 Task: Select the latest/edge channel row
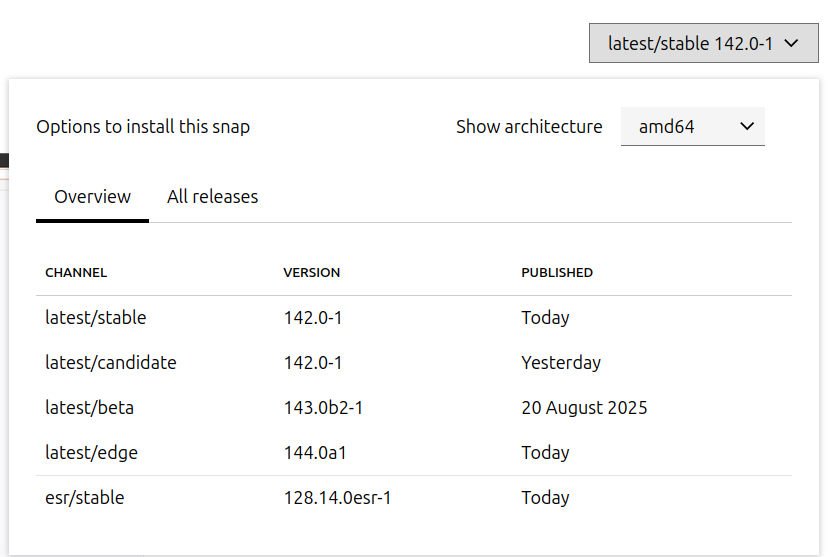coord(92,453)
